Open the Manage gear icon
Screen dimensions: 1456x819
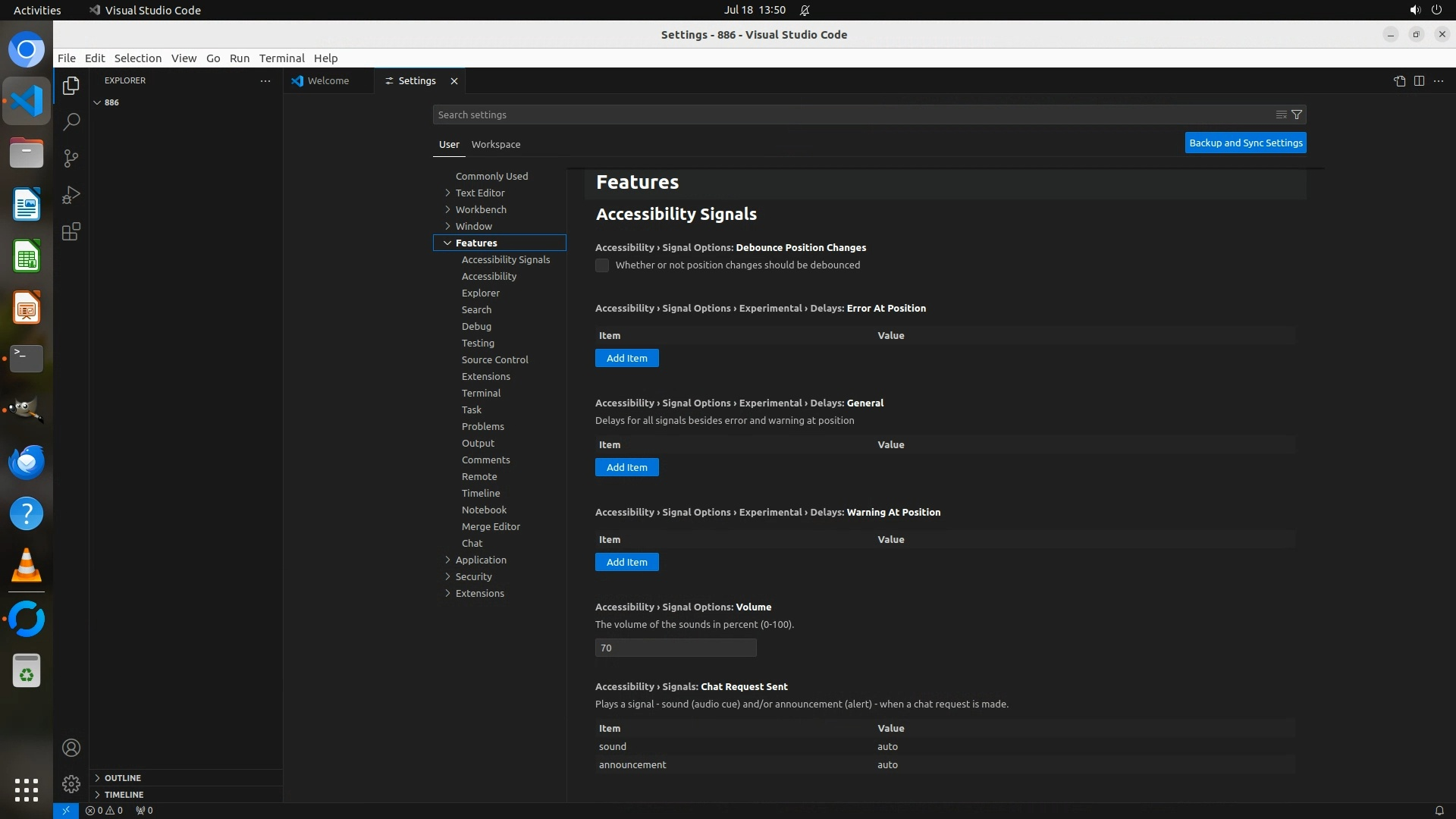(x=71, y=784)
